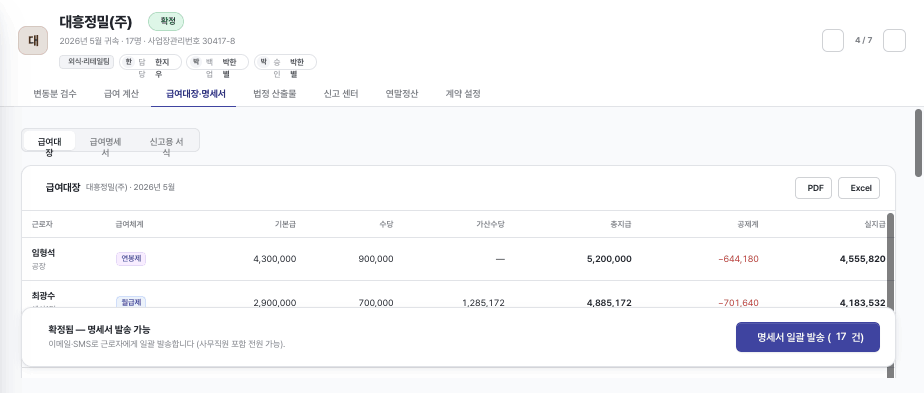Open the 법정 산출물 tab
Image resolution: width=924 pixels, height=393 pixels.
click(275, 94)
